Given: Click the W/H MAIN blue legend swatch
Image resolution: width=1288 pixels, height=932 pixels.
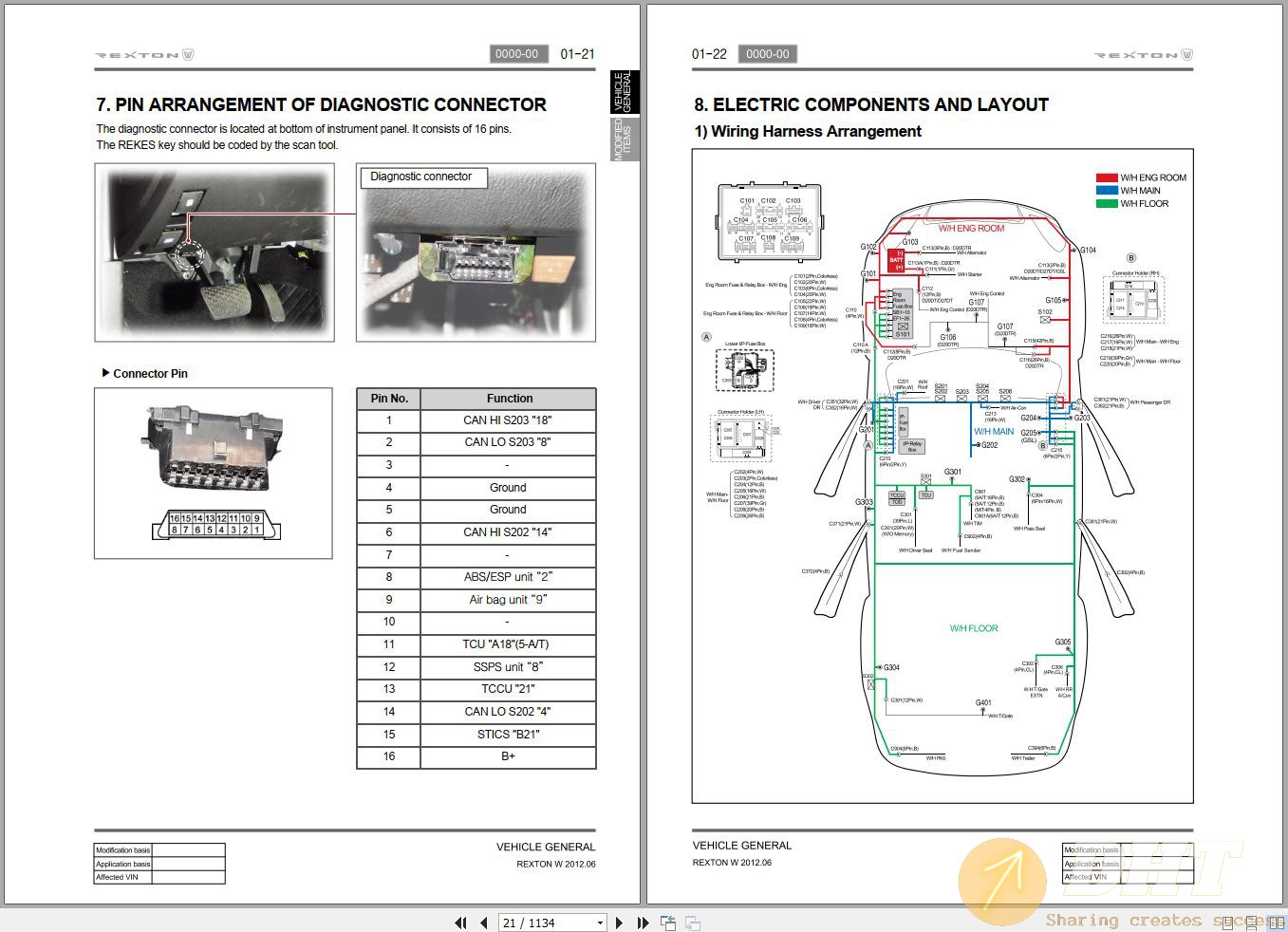Looking at the screenshot, I should pyautogui.click(x=1106, y=191).
